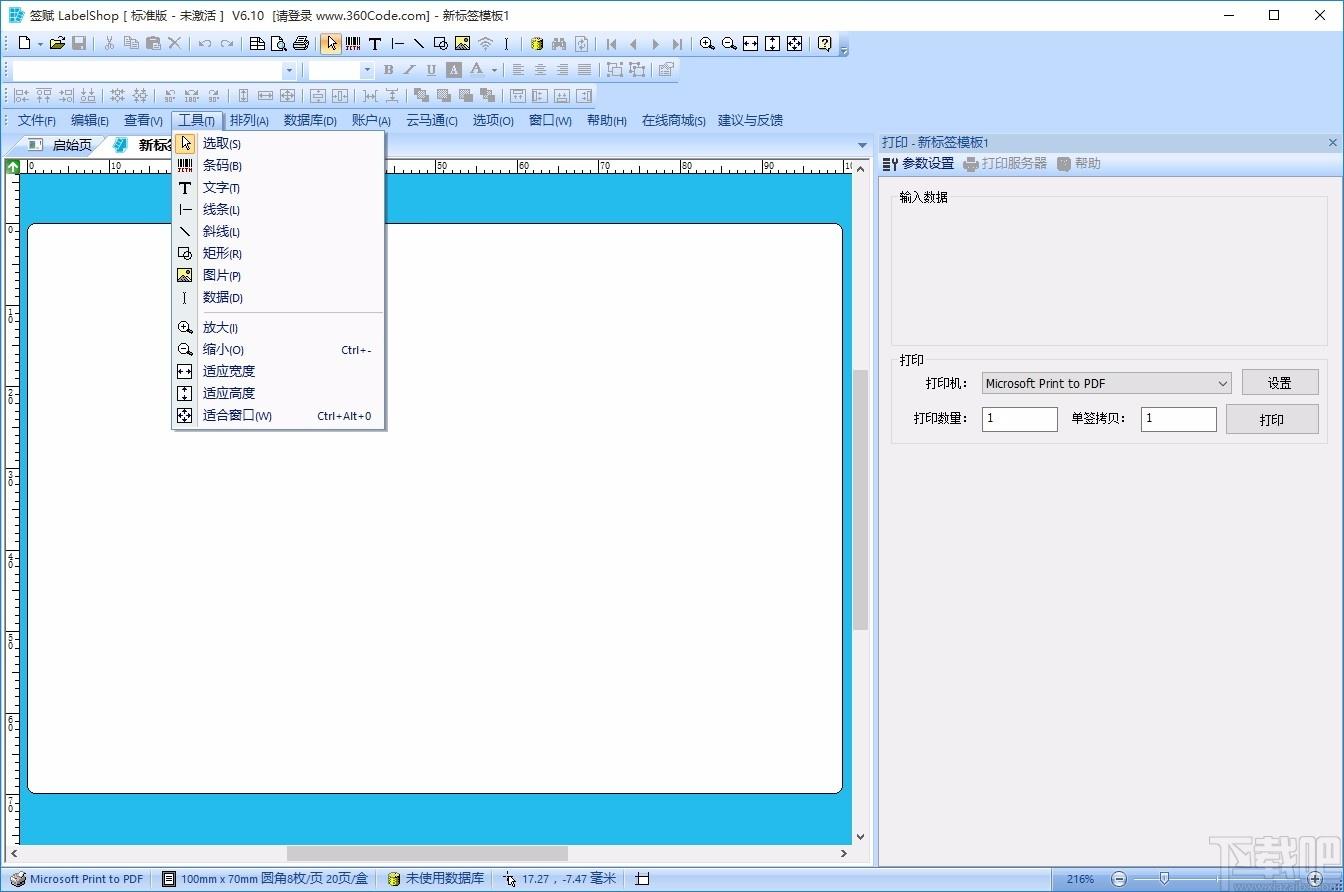
Task: Open the 云马通(C) menu
Action: coord(432,120)
